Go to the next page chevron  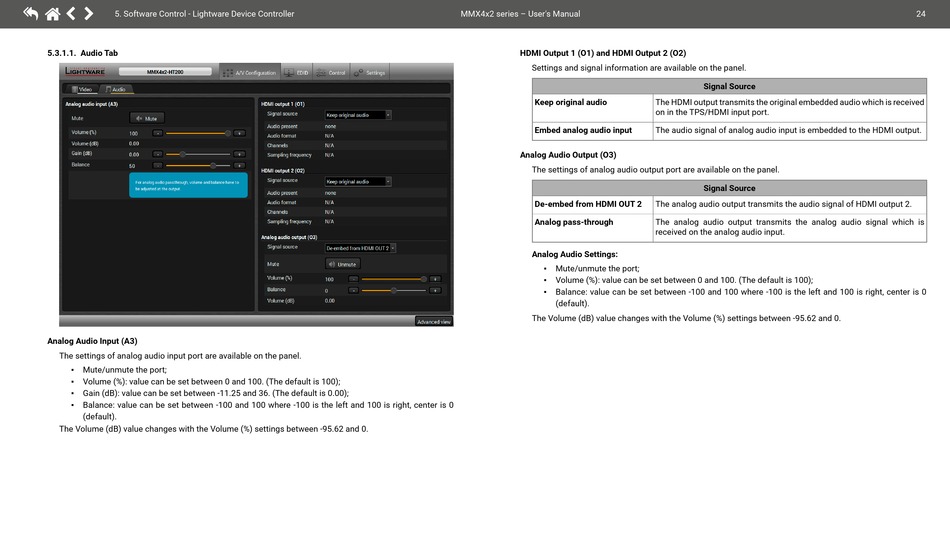pyautogui.click(x=88, y=13)
